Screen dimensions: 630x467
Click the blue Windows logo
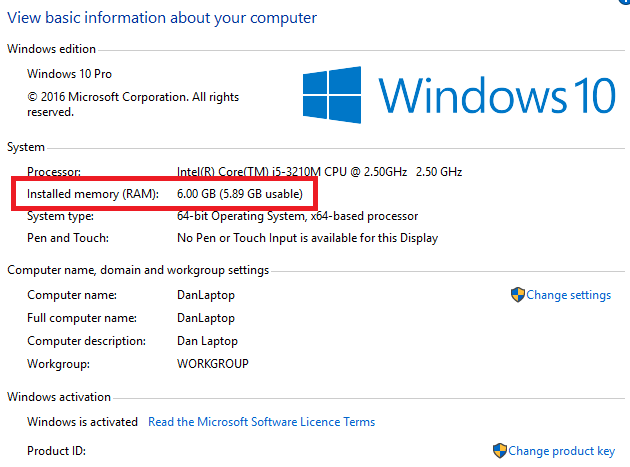click(x=336, y=95)
